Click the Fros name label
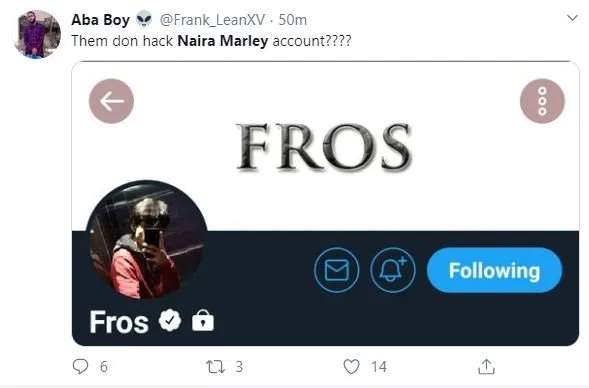589x388 pixels. [x=119, y=322]
